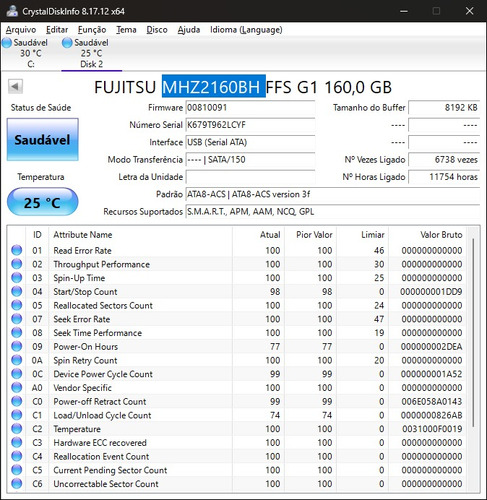Click the Seek Error Rate threshold 47

(379, 319)
